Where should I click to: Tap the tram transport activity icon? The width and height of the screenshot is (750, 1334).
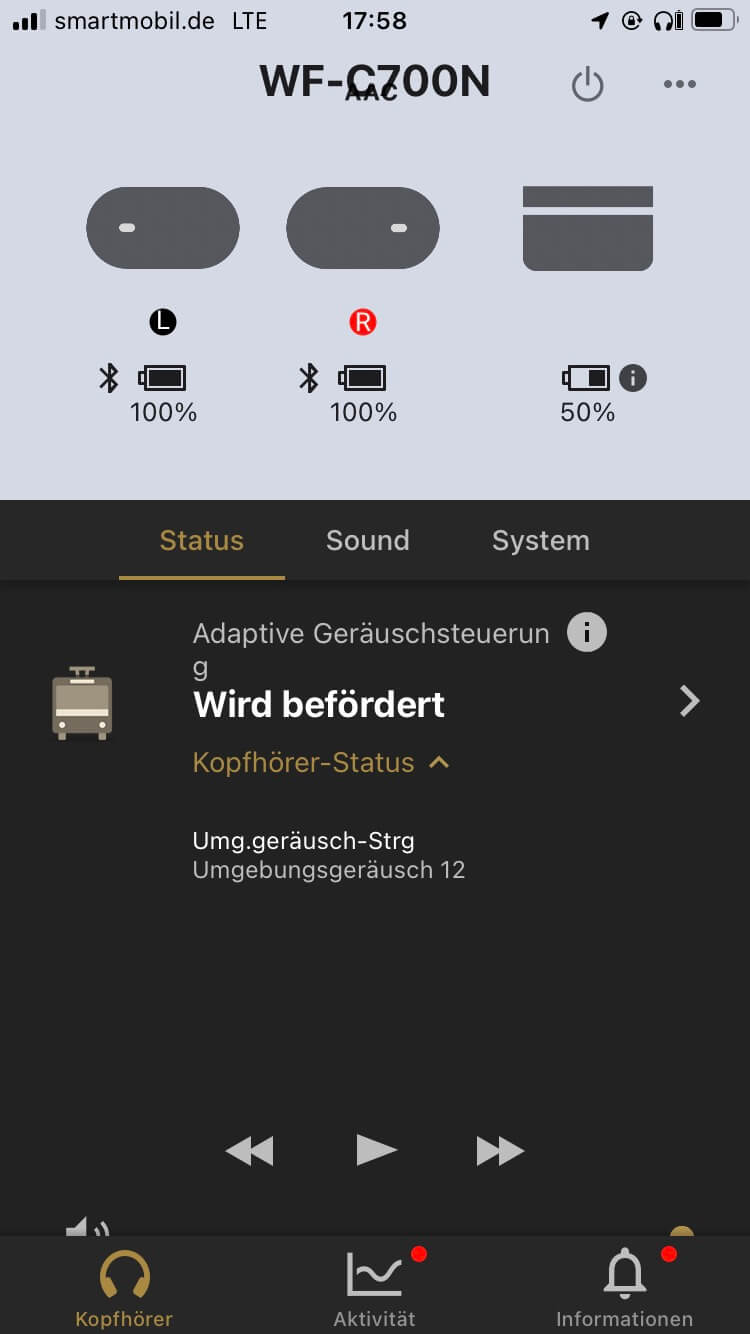tap(82, 702)
